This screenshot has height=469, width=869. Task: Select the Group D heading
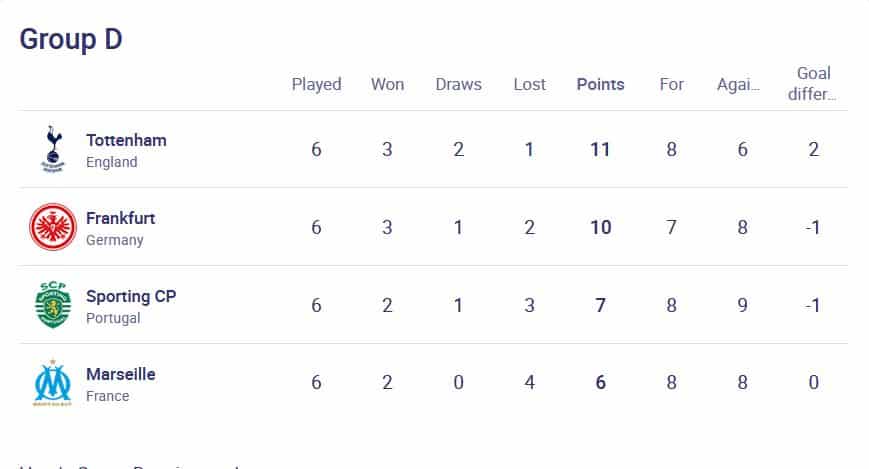[71, 39]
